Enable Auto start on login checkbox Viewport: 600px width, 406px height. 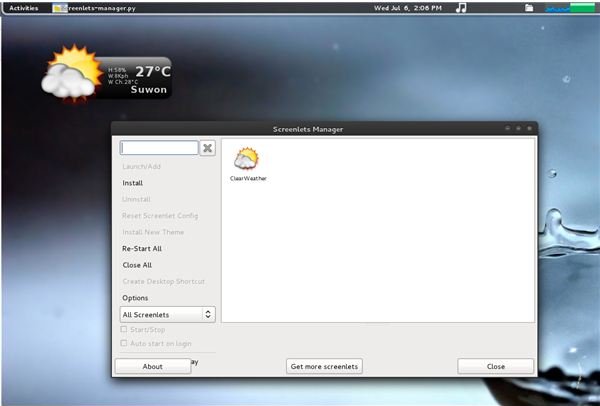point(124,343)
